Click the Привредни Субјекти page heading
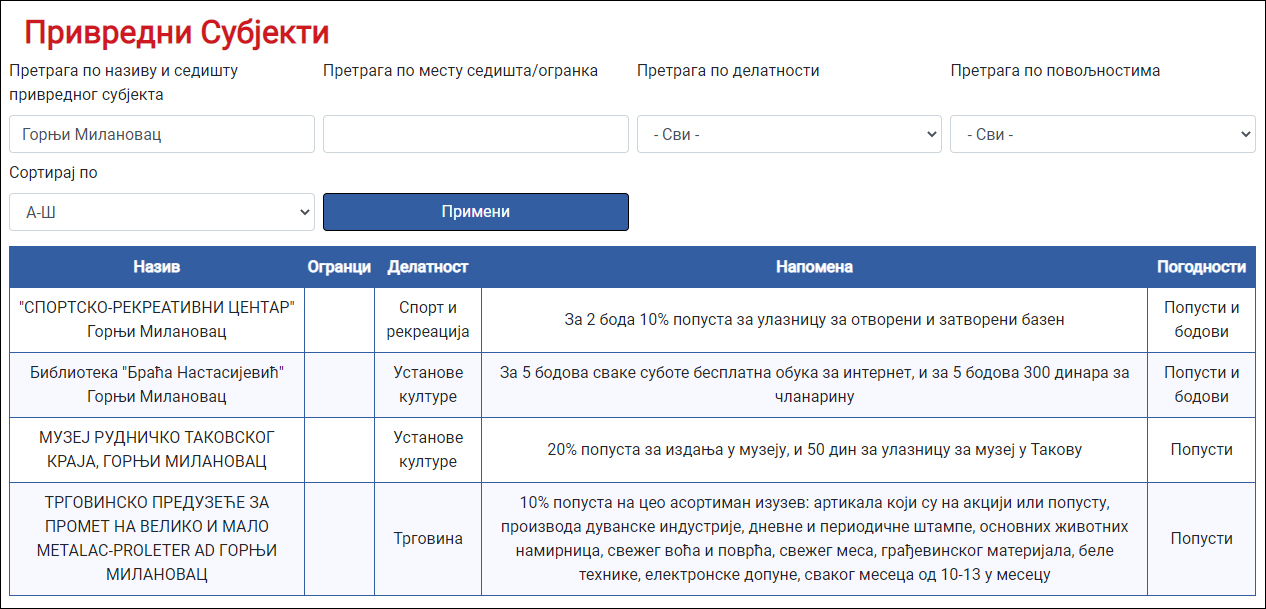The width and height of the screenshot is (1266, 609). 177,33
